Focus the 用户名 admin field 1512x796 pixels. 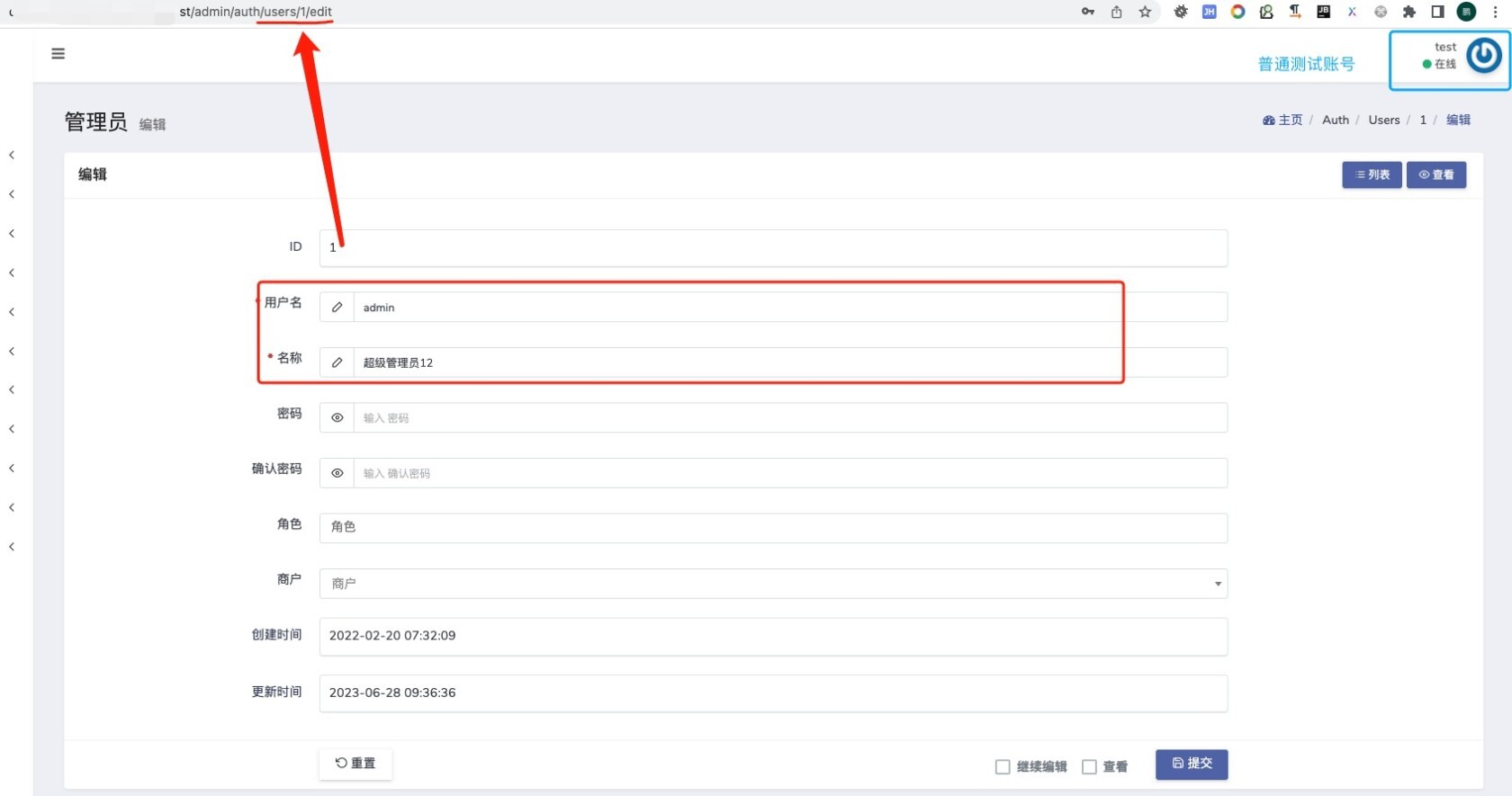pos(790,308)
